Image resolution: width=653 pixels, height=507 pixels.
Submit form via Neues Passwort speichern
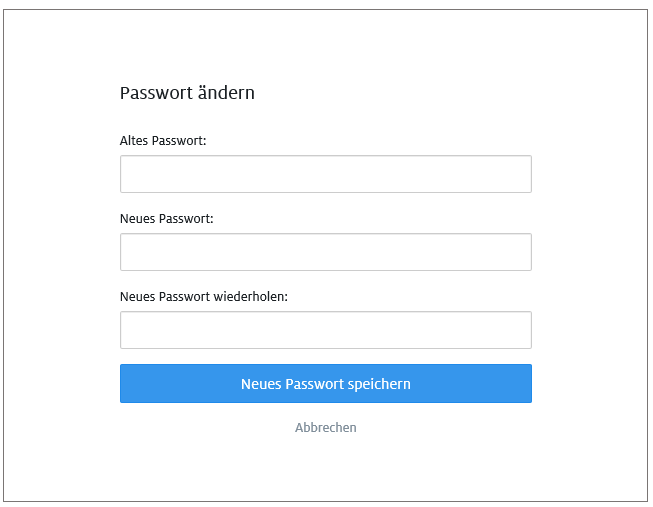[x=325, y=384]
